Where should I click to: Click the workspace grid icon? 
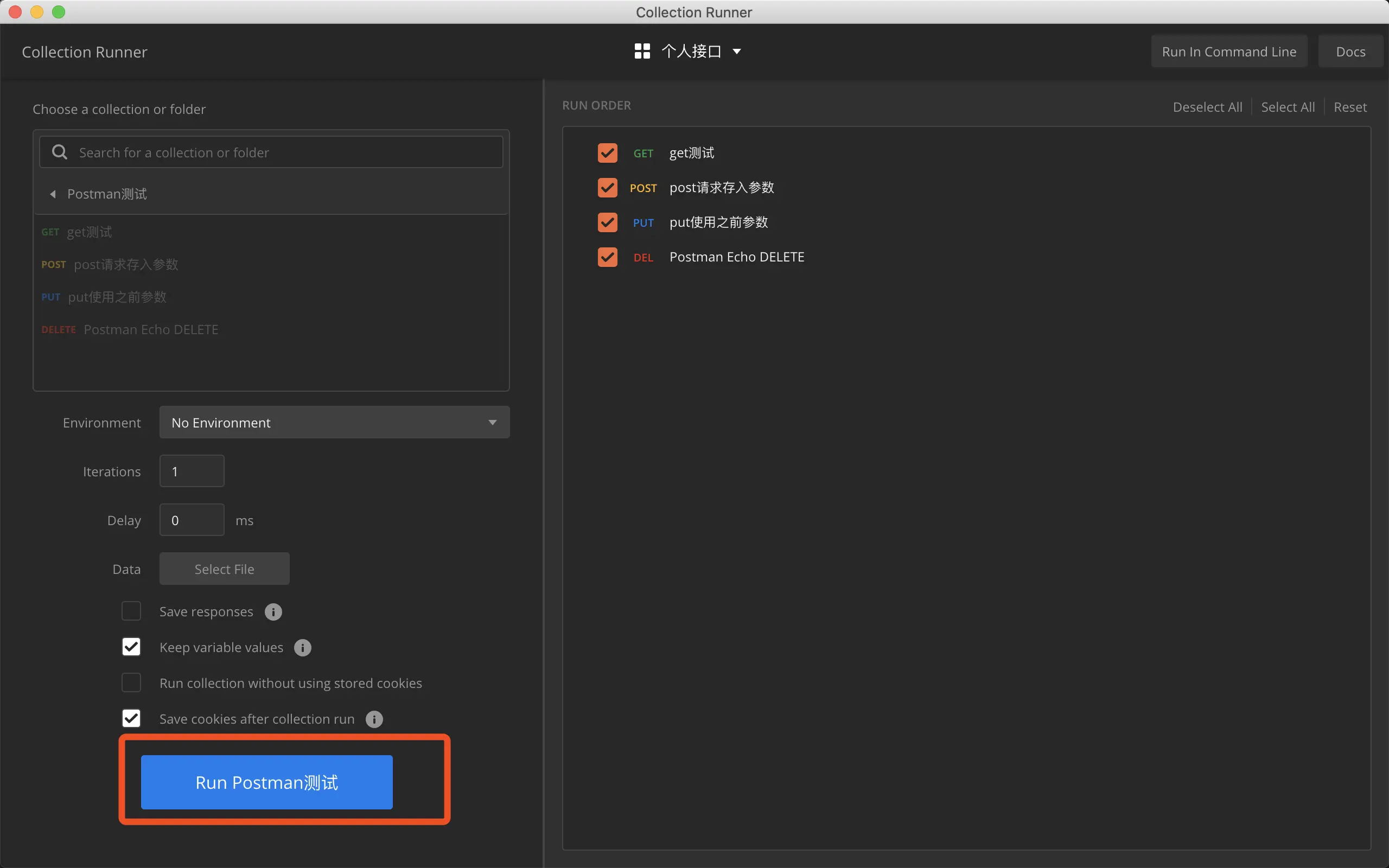642,51
